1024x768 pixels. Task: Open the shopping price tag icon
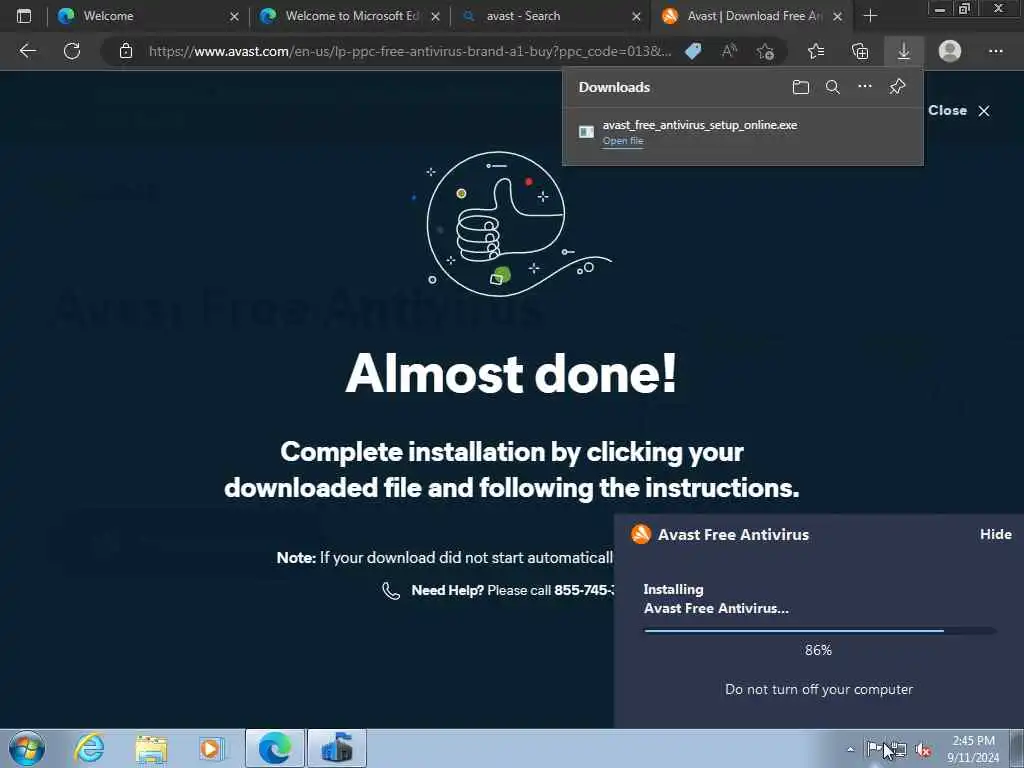pos(694,51)
